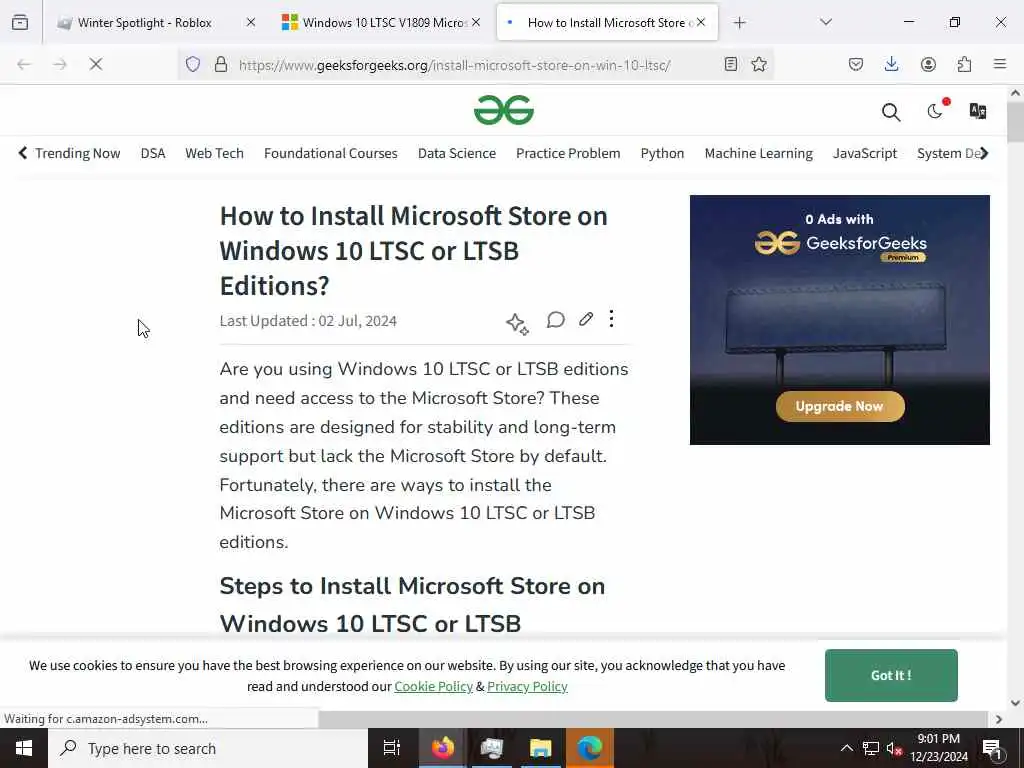Image resolution: width=1024 pixels, height=768 pixels.
Task: Open Firefox account icon
Action: (928, 64)
